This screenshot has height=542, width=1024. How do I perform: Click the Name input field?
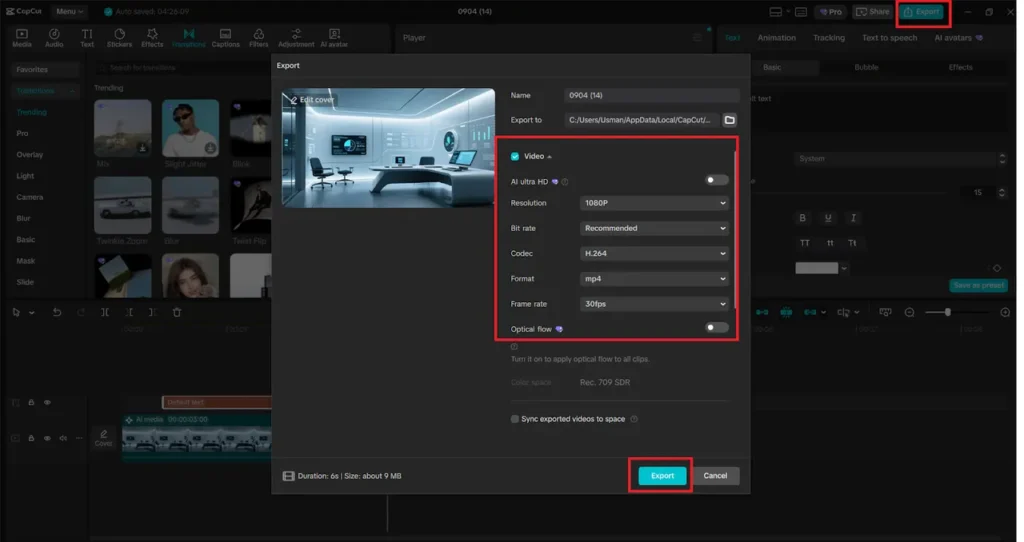650,95
